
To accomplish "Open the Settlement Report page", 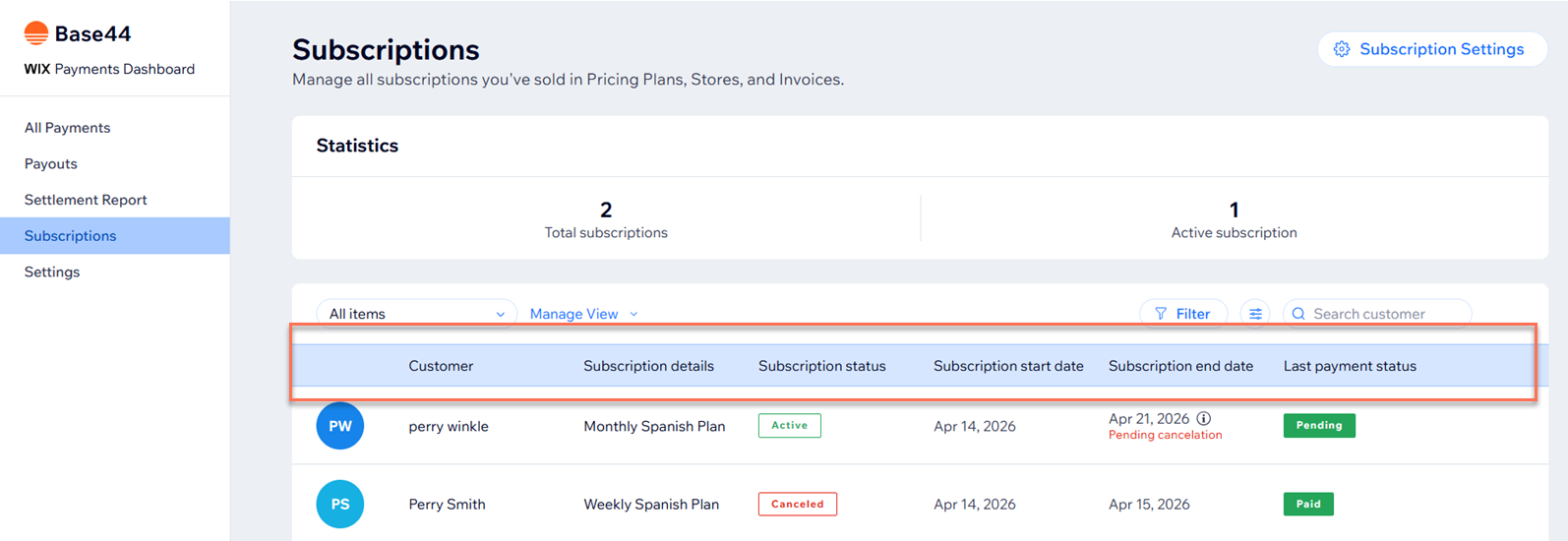I will coord(86,200).
